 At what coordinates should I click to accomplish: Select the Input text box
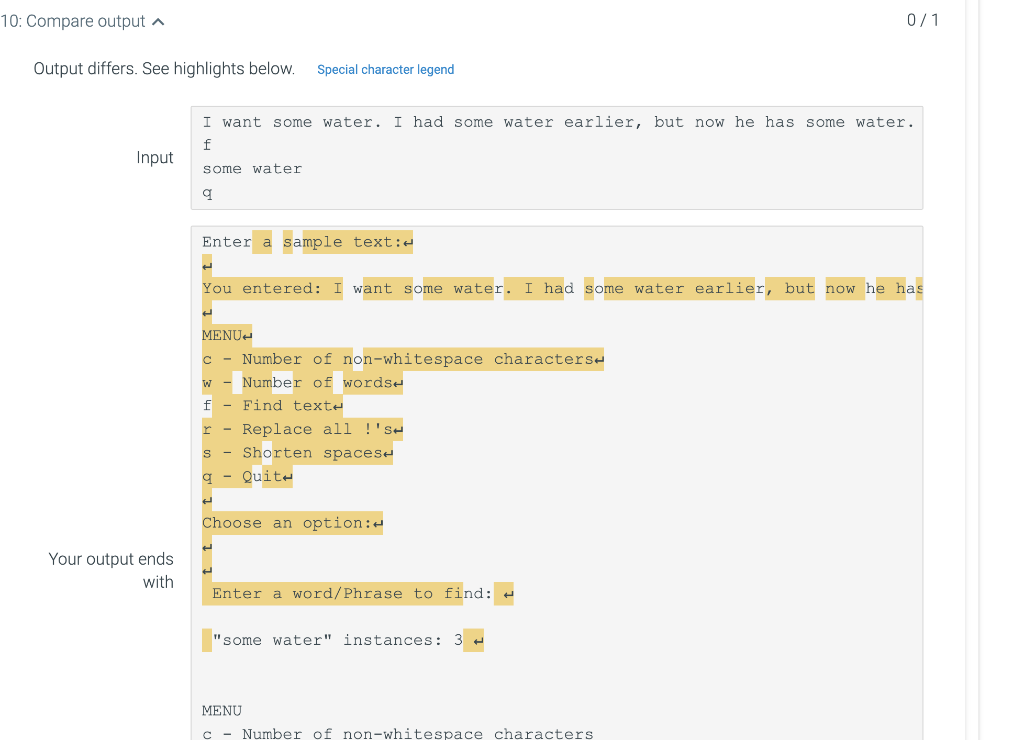click(556, 157)
